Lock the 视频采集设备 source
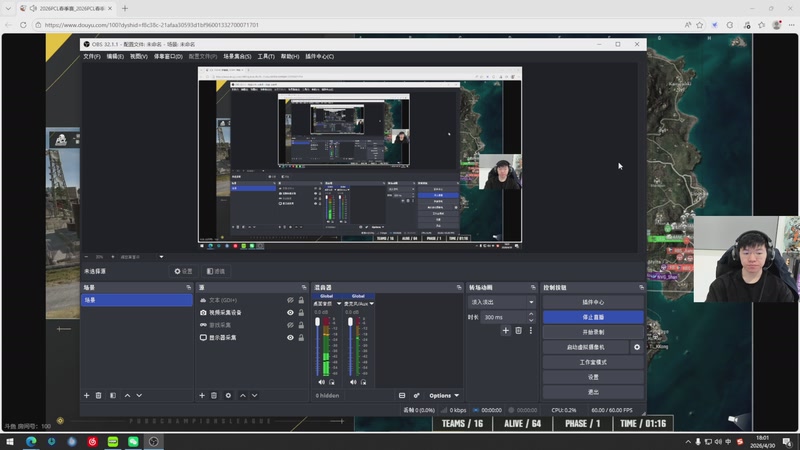This screenshot has height=450, width=800. pyautogui.click(x=301, y=312)
